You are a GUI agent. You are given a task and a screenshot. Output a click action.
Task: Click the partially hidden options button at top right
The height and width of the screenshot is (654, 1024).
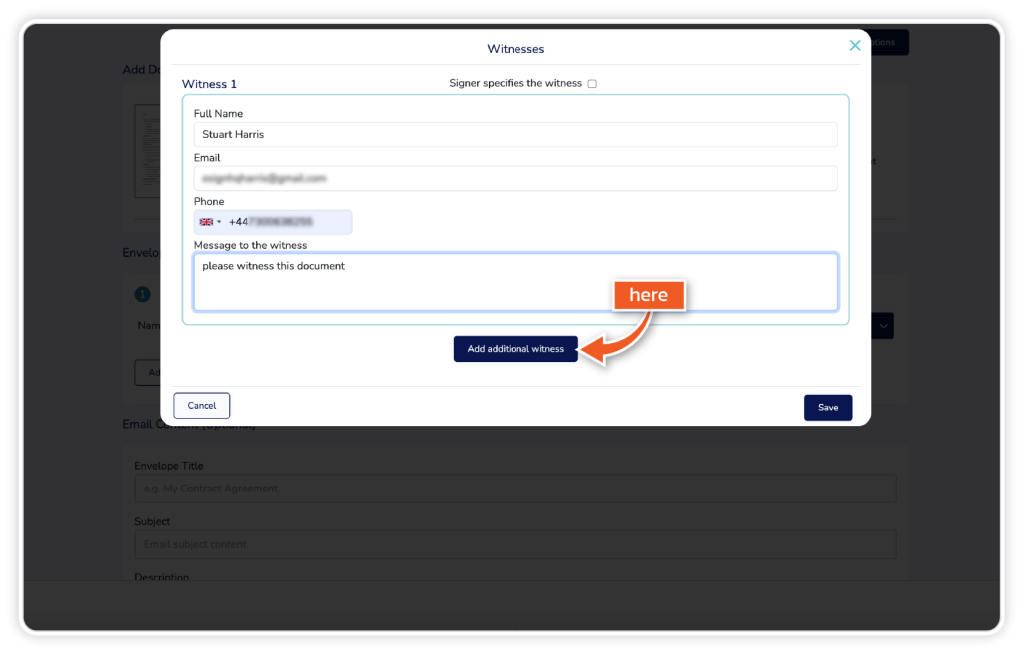pos(889,43)
